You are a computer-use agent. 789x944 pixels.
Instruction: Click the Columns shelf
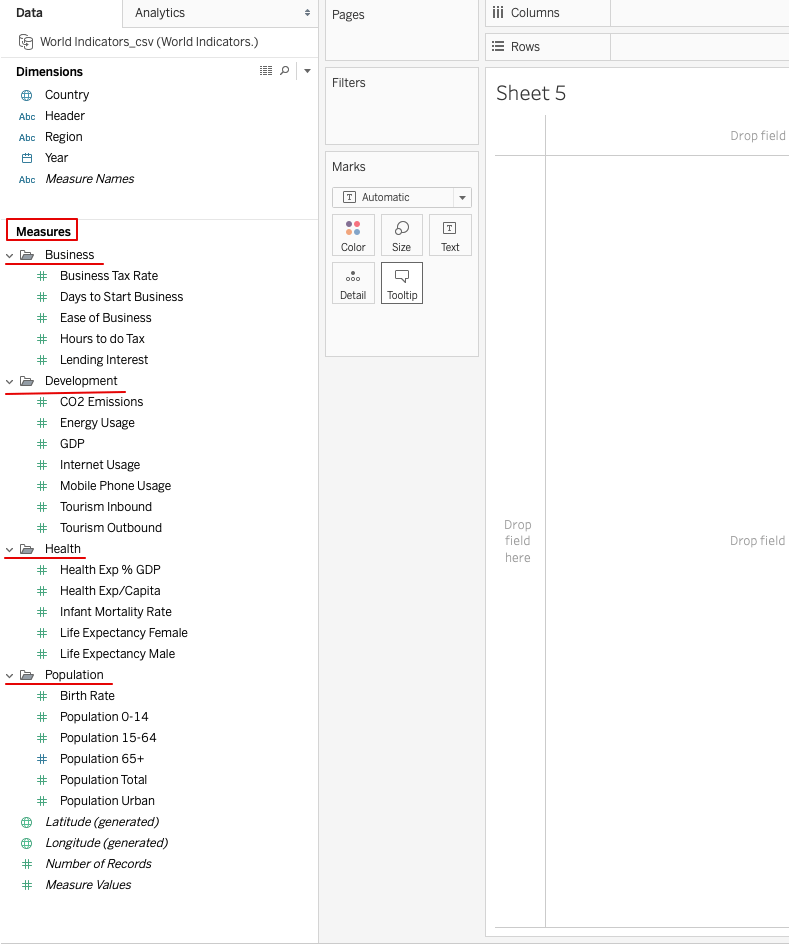point(700,13)
